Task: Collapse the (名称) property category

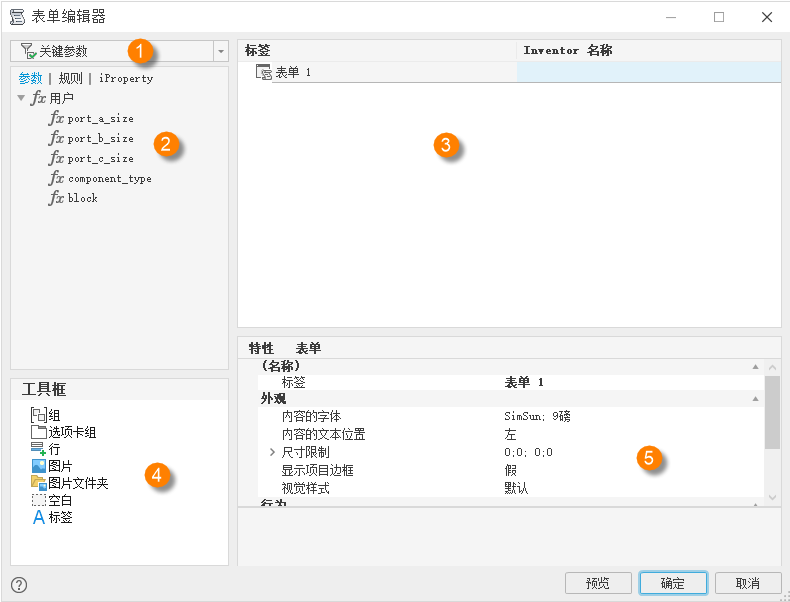Action: [755, 366]
